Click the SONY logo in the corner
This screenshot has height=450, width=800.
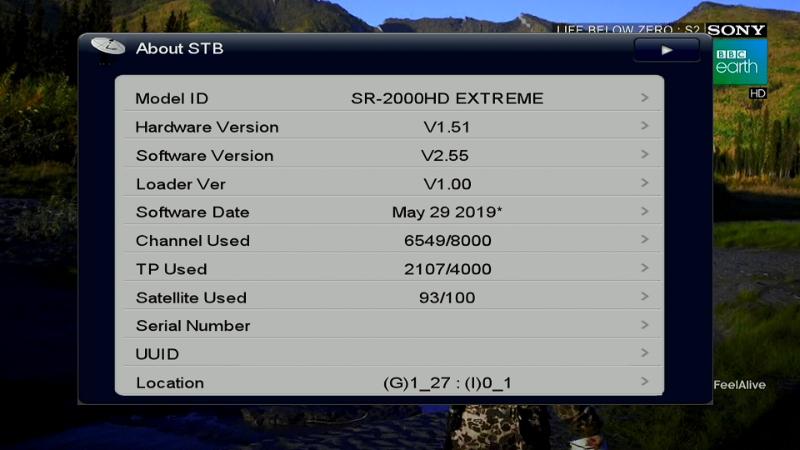pos(736,30)
